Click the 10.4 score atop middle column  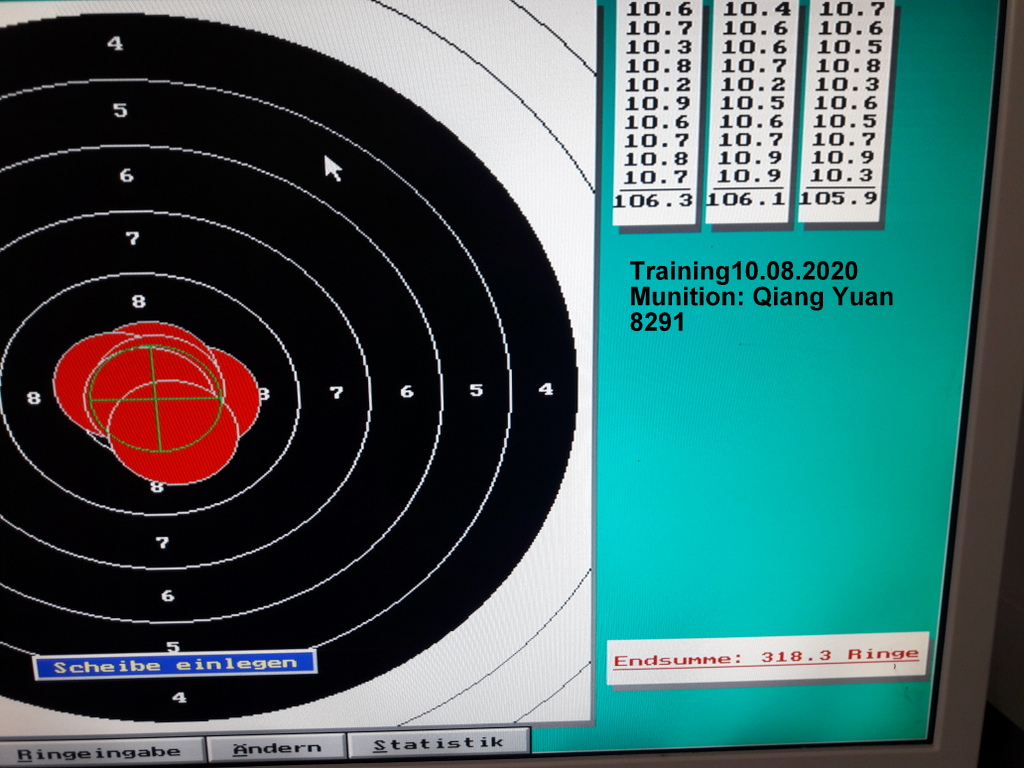click(756, 10)
